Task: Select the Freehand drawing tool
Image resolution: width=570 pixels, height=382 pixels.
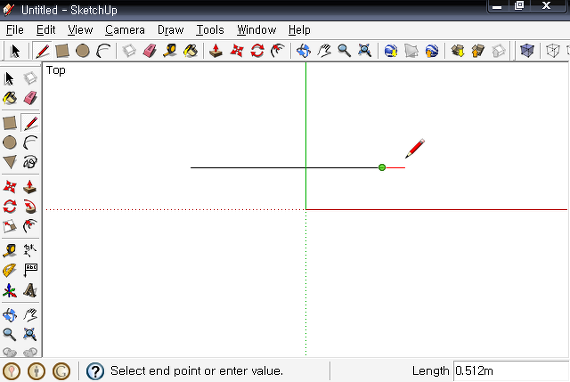Action: [x=30, y=162]
